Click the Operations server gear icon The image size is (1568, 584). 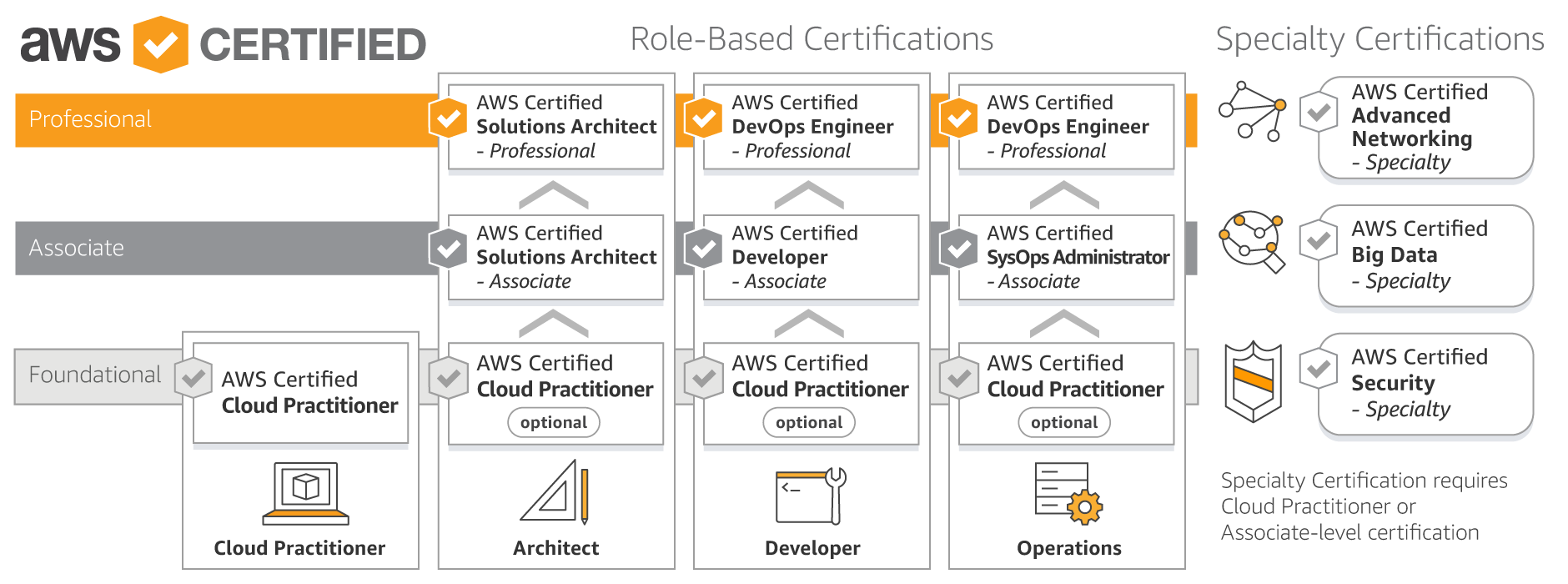(1068, 494)
